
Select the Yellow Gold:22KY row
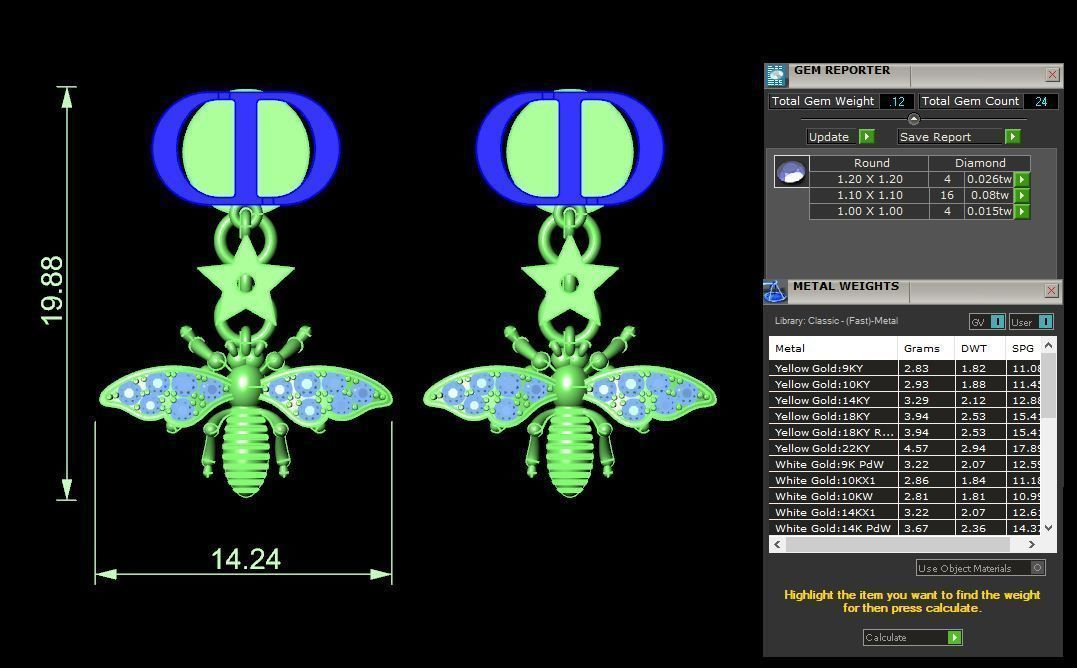tap(905, 448)
